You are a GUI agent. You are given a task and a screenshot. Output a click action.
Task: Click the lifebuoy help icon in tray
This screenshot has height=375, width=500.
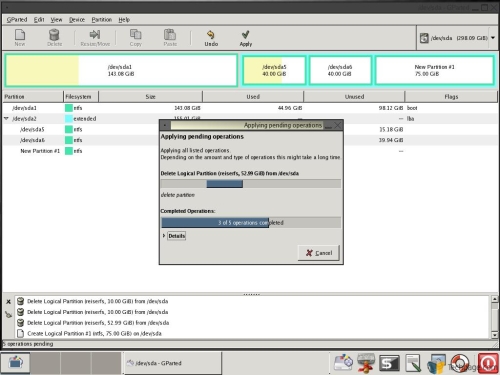460,363
